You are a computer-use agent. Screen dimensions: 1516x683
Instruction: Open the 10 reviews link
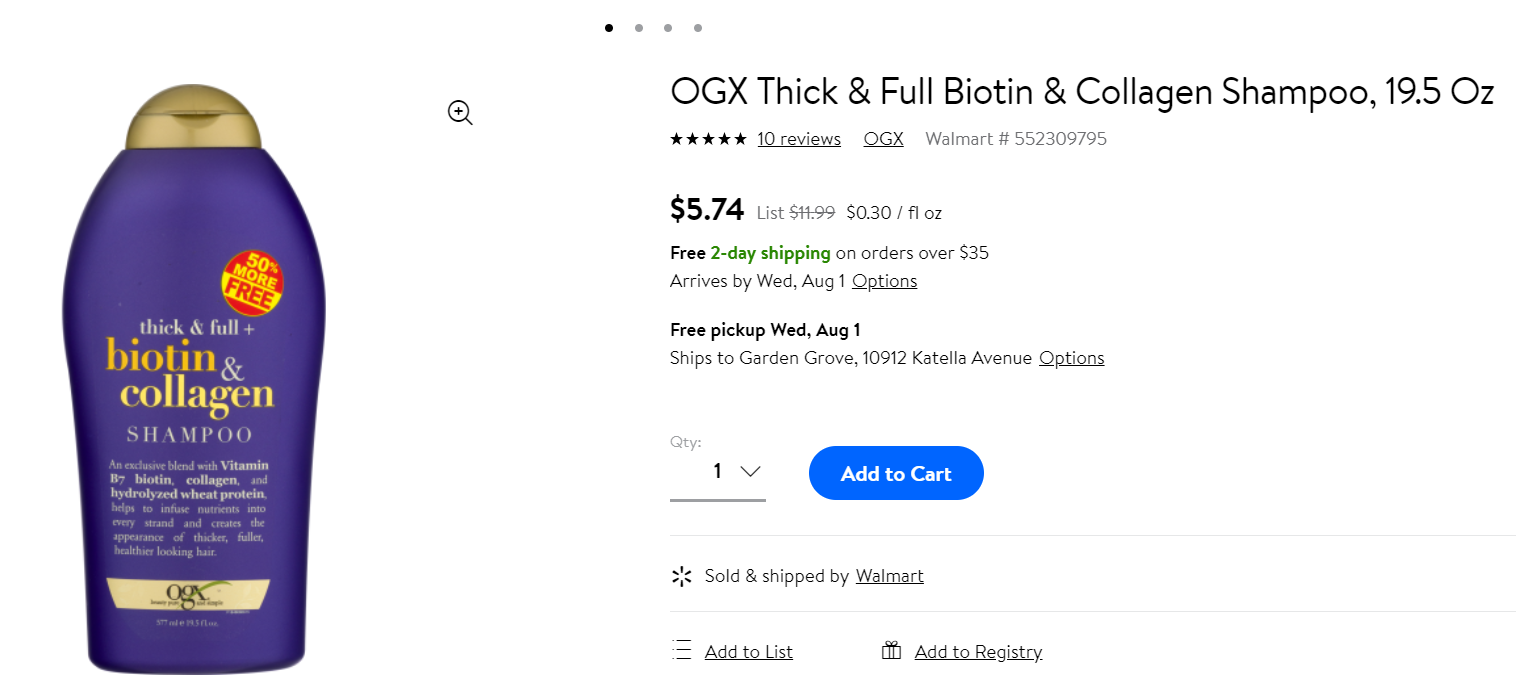[799, 139]
